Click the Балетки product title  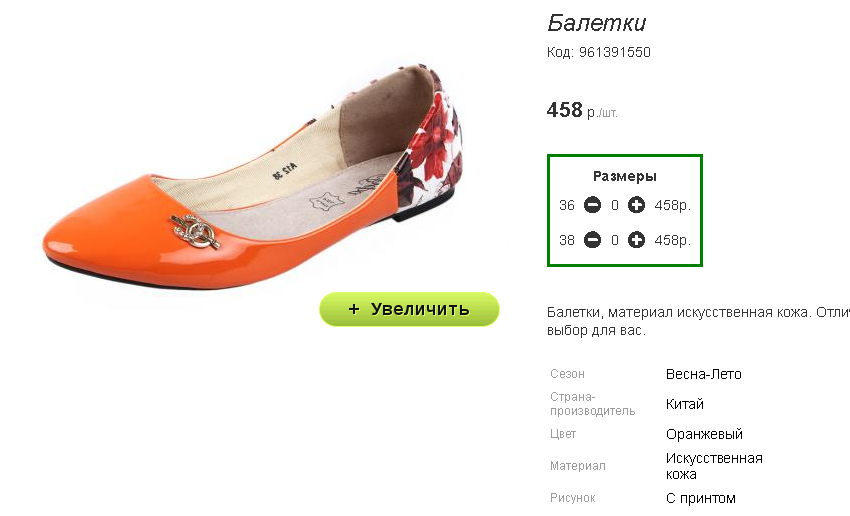click(596, 23)
